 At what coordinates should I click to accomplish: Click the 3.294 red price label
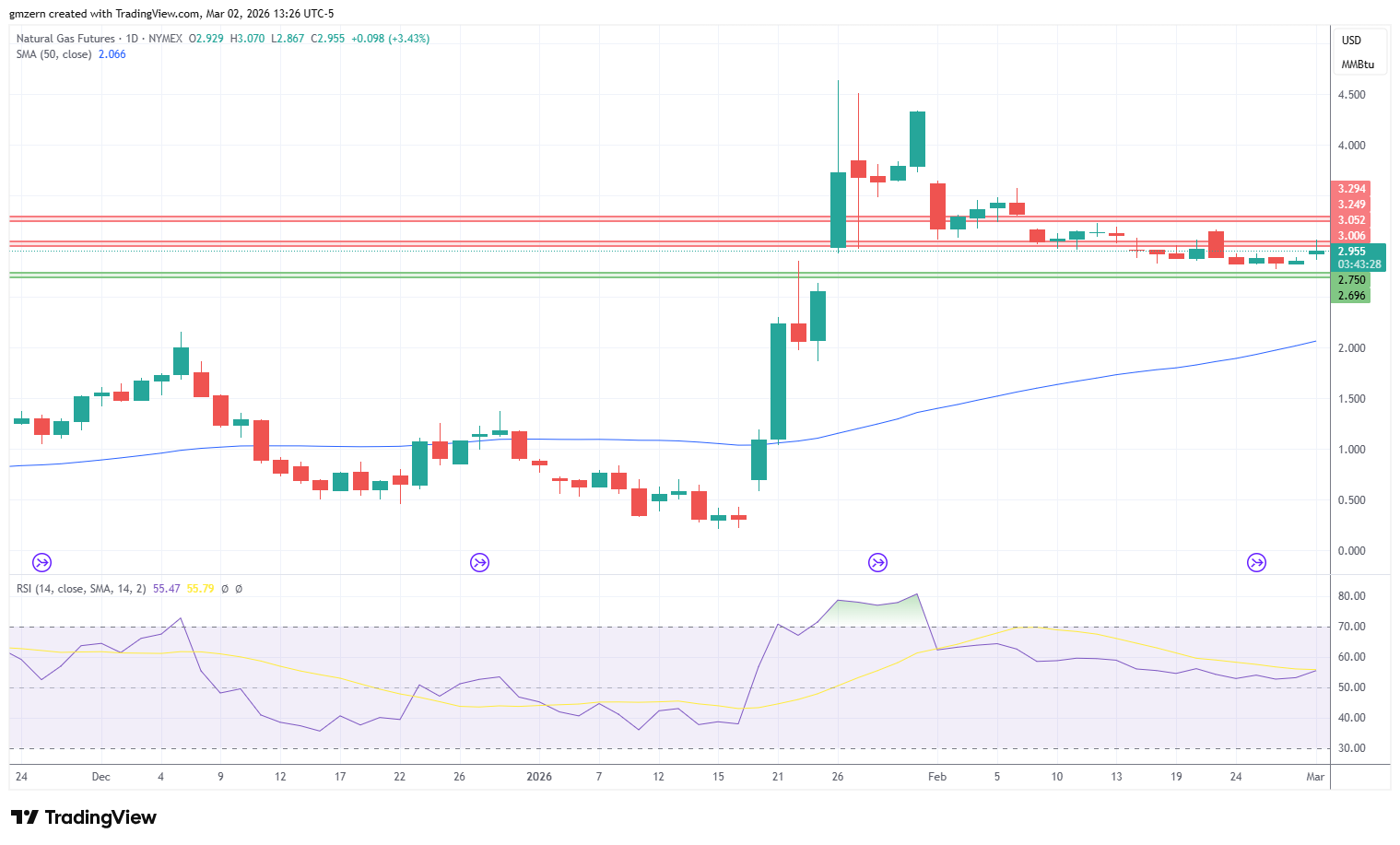[x=1352, y=189]
